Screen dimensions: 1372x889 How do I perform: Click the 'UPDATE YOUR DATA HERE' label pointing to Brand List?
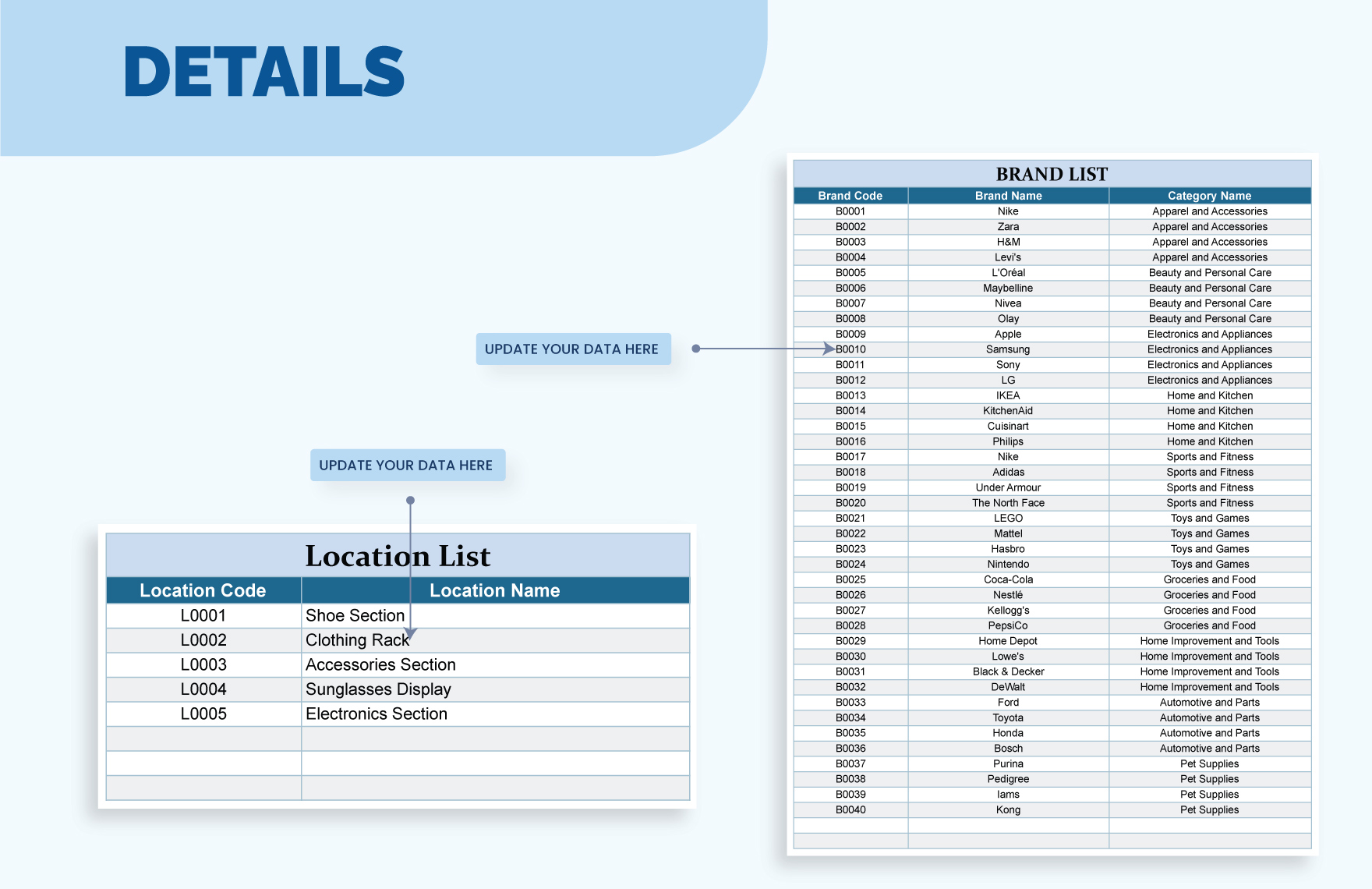tap(573, 349)
